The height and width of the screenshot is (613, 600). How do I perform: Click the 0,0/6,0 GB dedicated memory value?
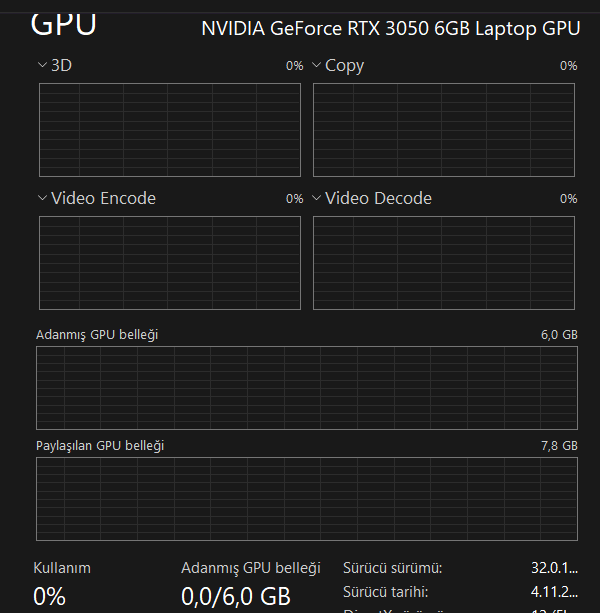pyautogui.click(x=235, y=596)
